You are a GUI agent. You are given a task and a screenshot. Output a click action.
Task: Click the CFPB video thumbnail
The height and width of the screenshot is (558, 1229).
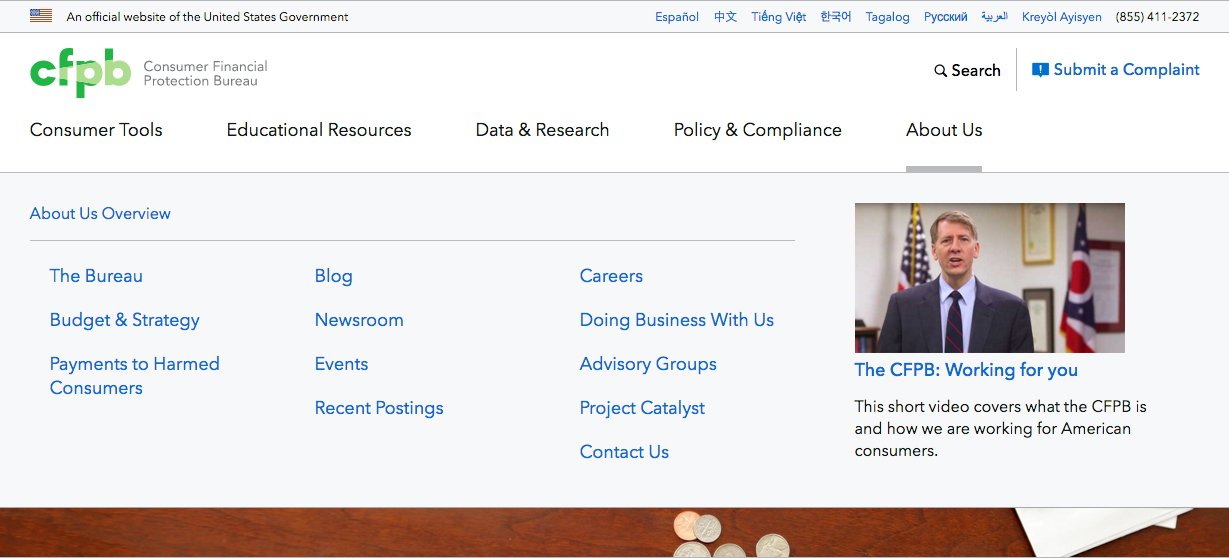pos(989,277)
